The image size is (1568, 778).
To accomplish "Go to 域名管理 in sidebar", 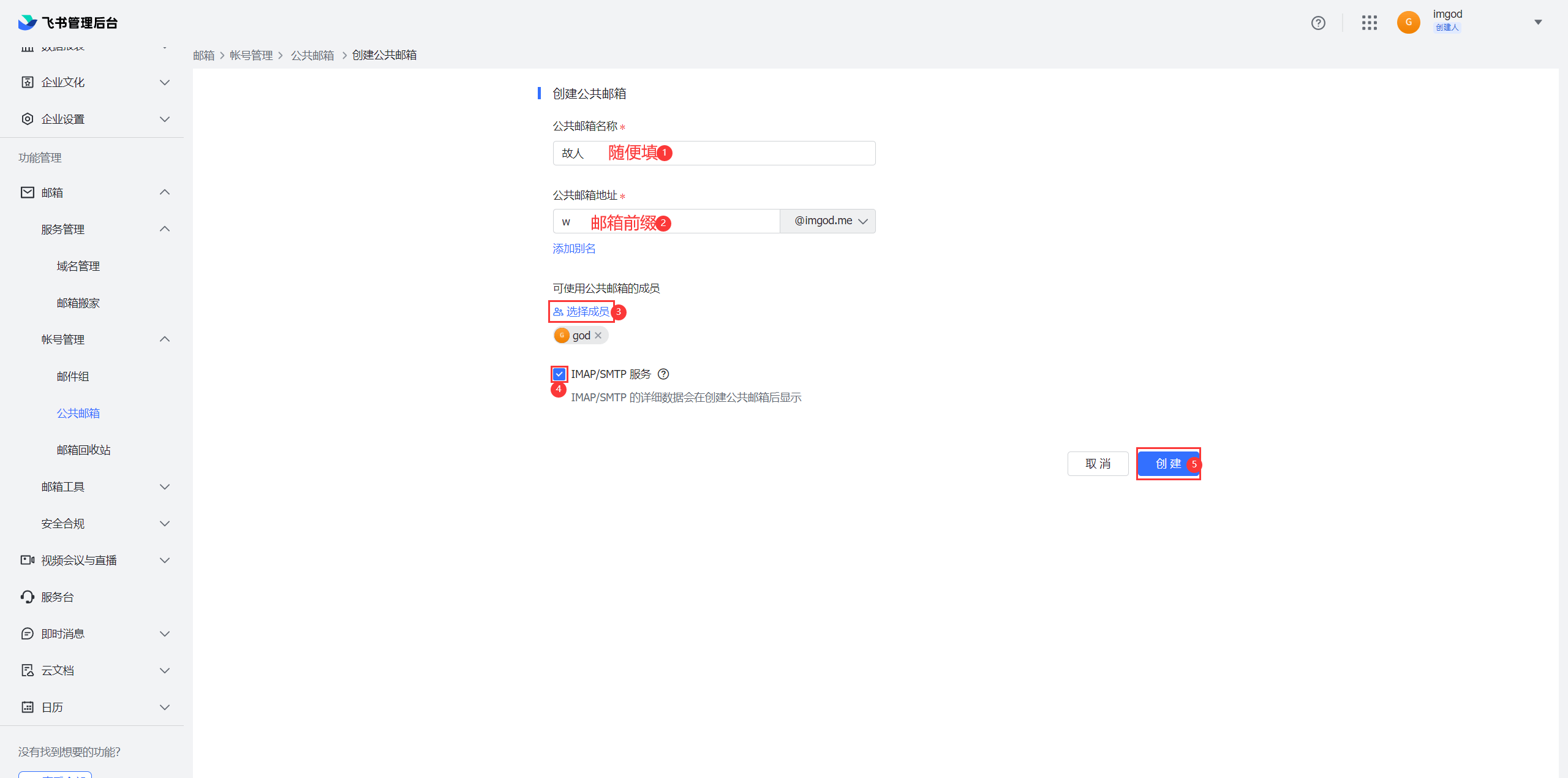I will pyautogui.click(x=78, y=266).
